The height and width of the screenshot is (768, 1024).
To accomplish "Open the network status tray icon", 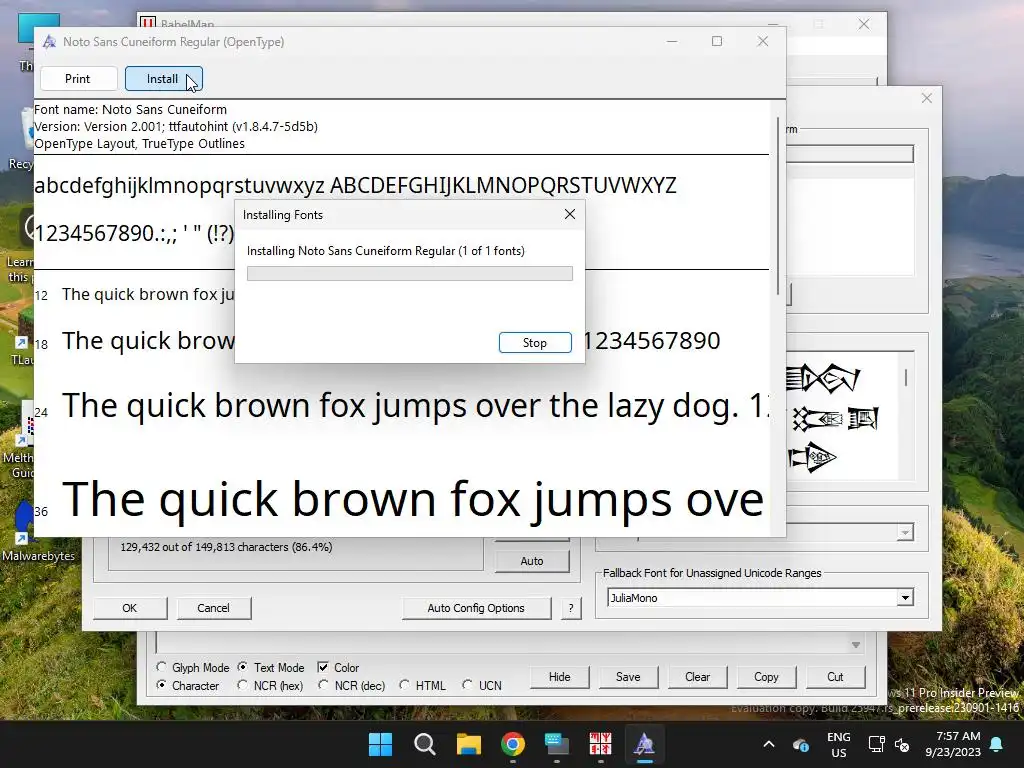I will (x=876, y=744).
